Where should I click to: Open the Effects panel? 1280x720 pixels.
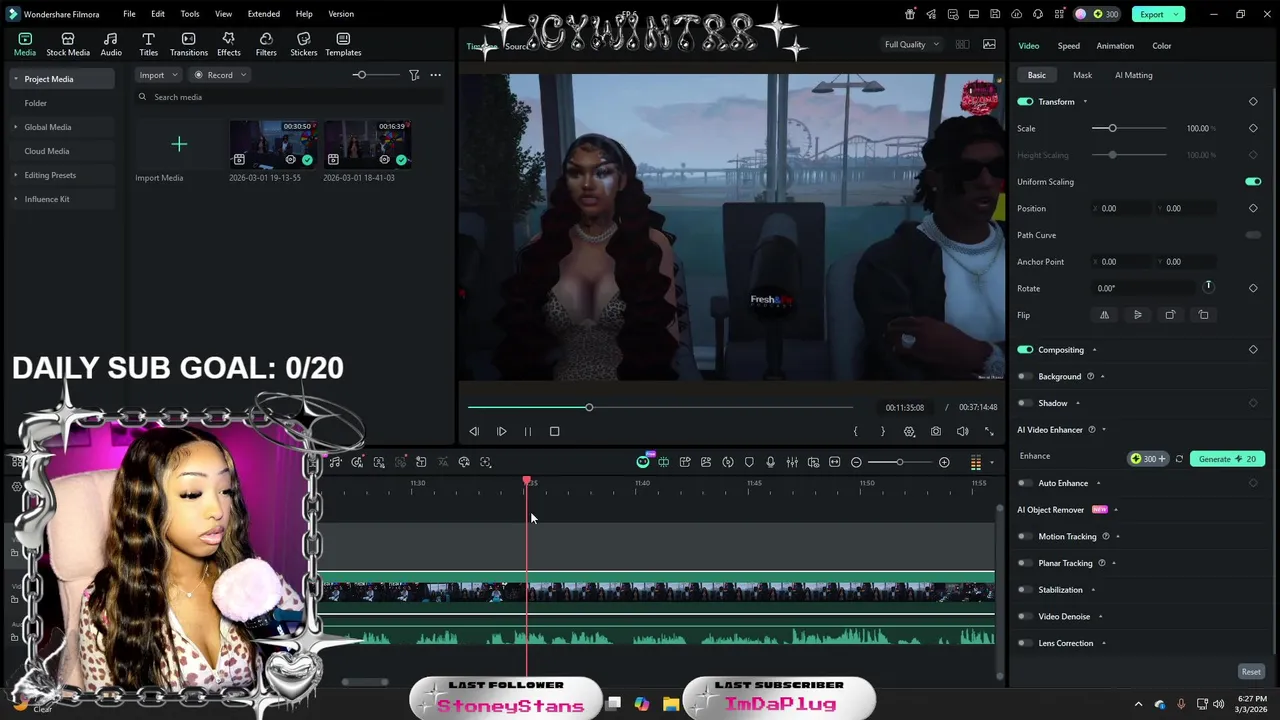[x=229, y=44]
